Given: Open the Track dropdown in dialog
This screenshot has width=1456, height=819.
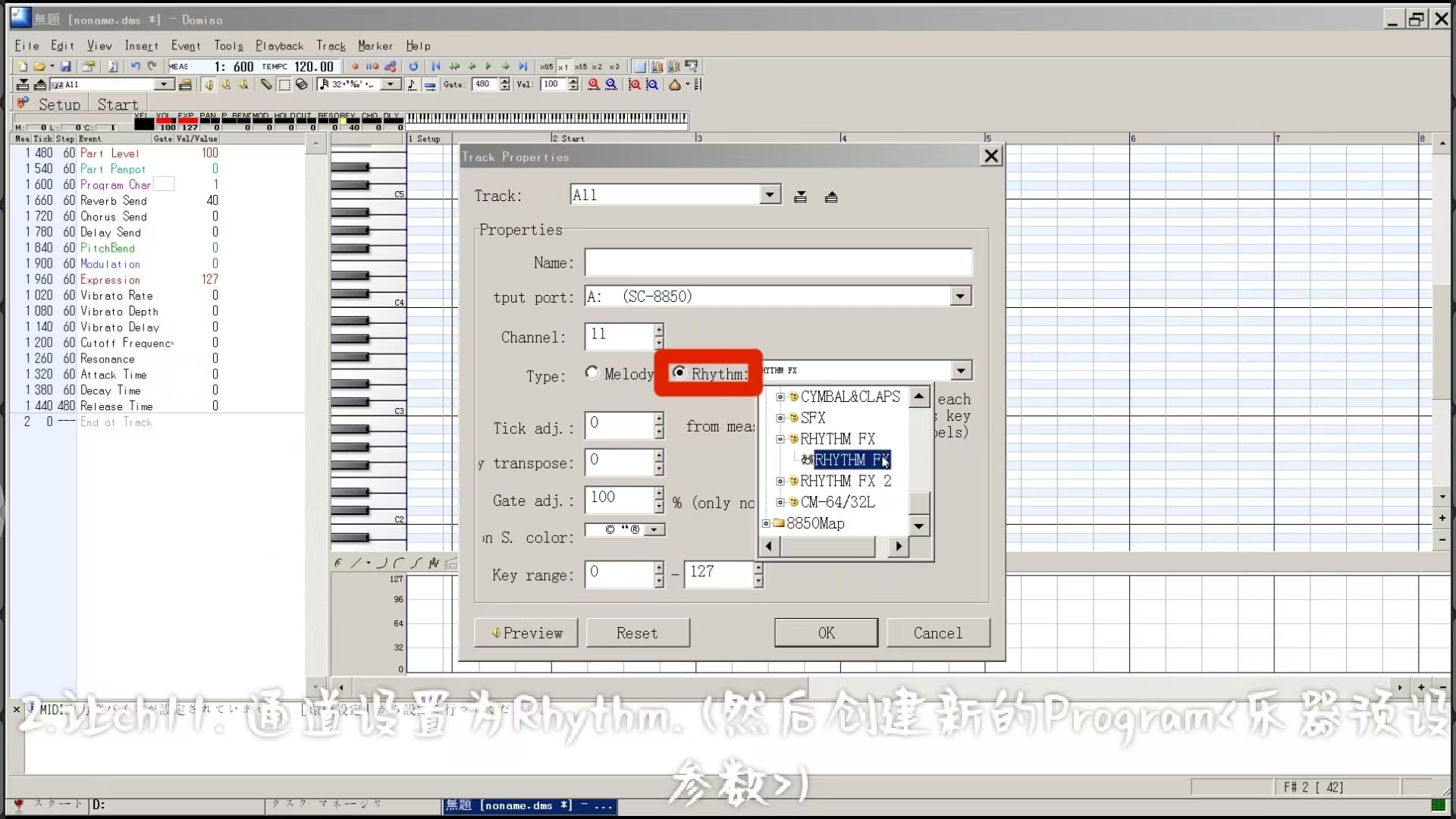Looking at the screenshot, I should click(770, 195).
